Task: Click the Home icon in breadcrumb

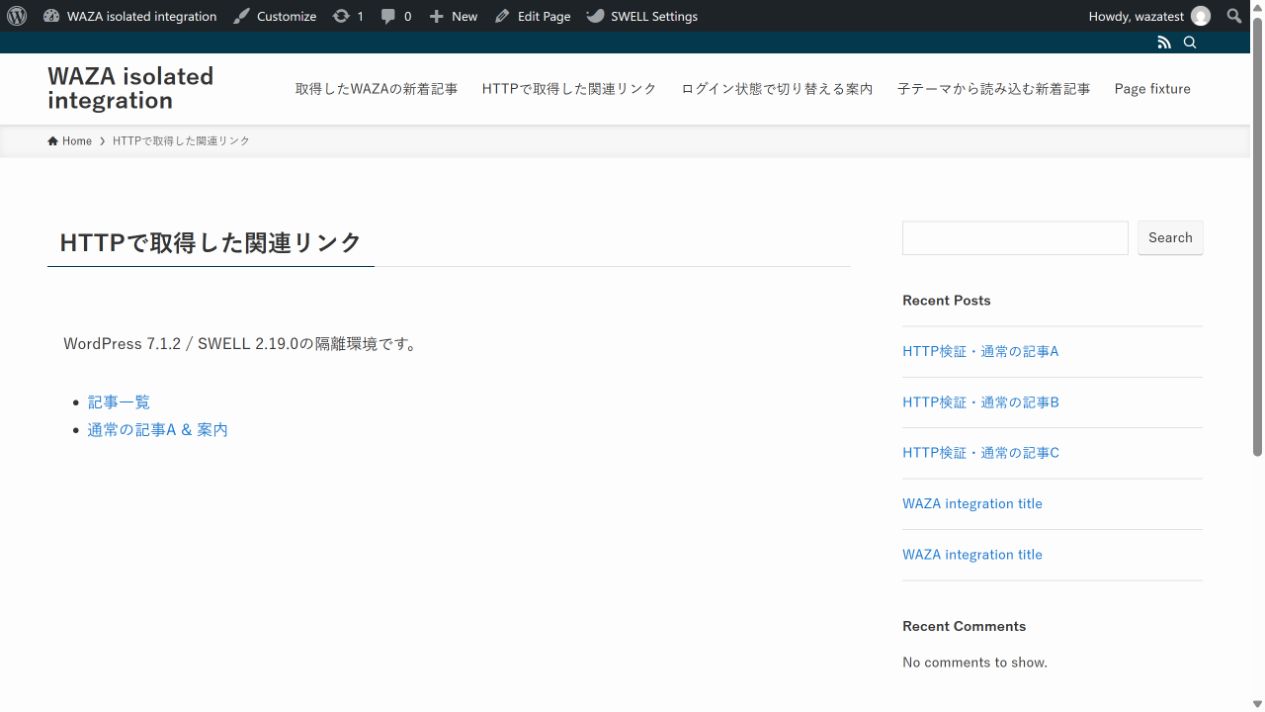Action: (x=53, y=141)
